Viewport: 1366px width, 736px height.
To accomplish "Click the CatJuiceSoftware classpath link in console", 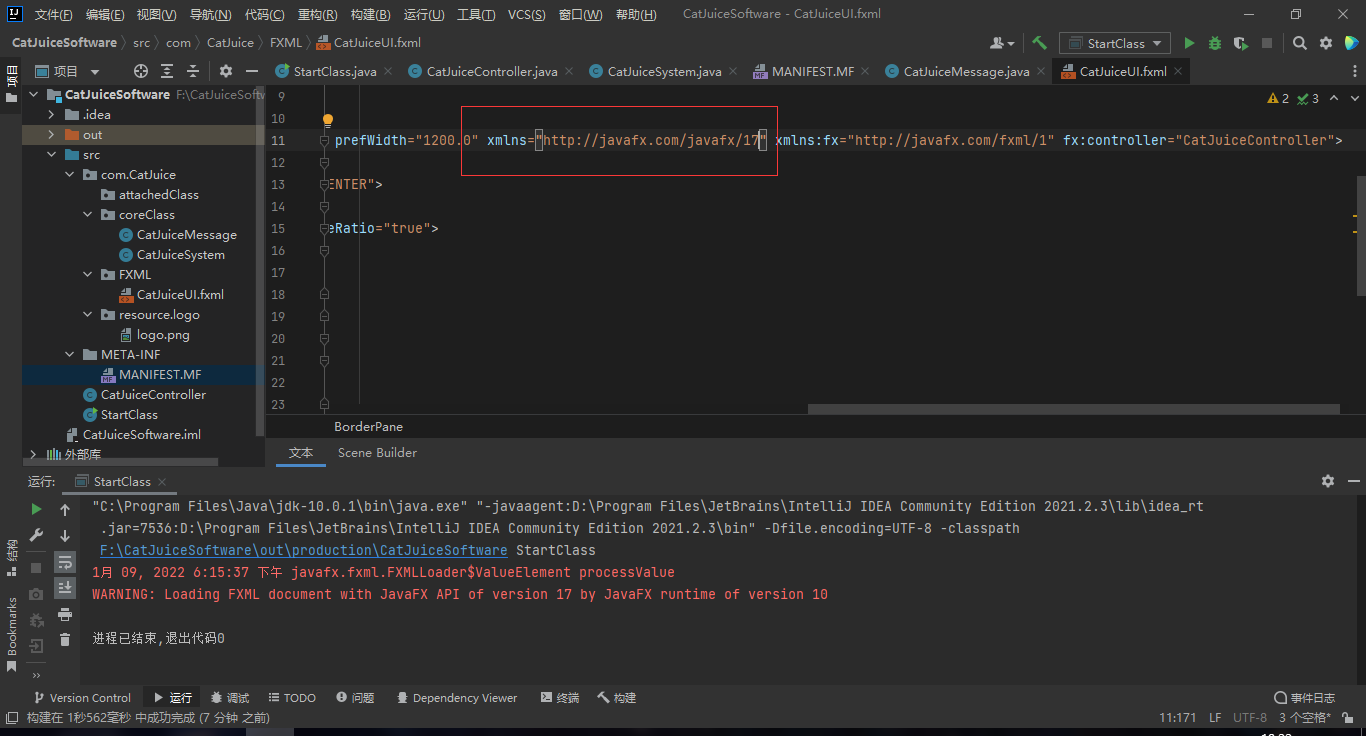I will (x=302, y=549).
